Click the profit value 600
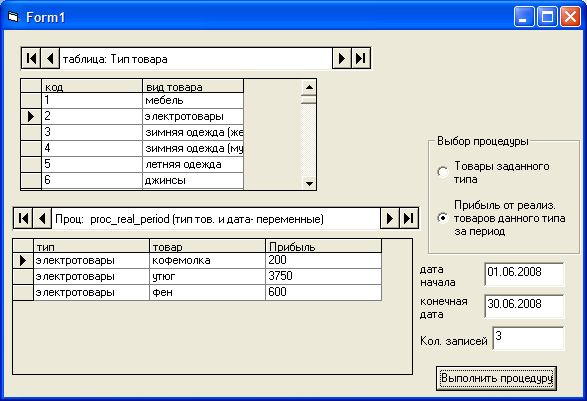Screen dimensions: 587x401 click(323, 292)
